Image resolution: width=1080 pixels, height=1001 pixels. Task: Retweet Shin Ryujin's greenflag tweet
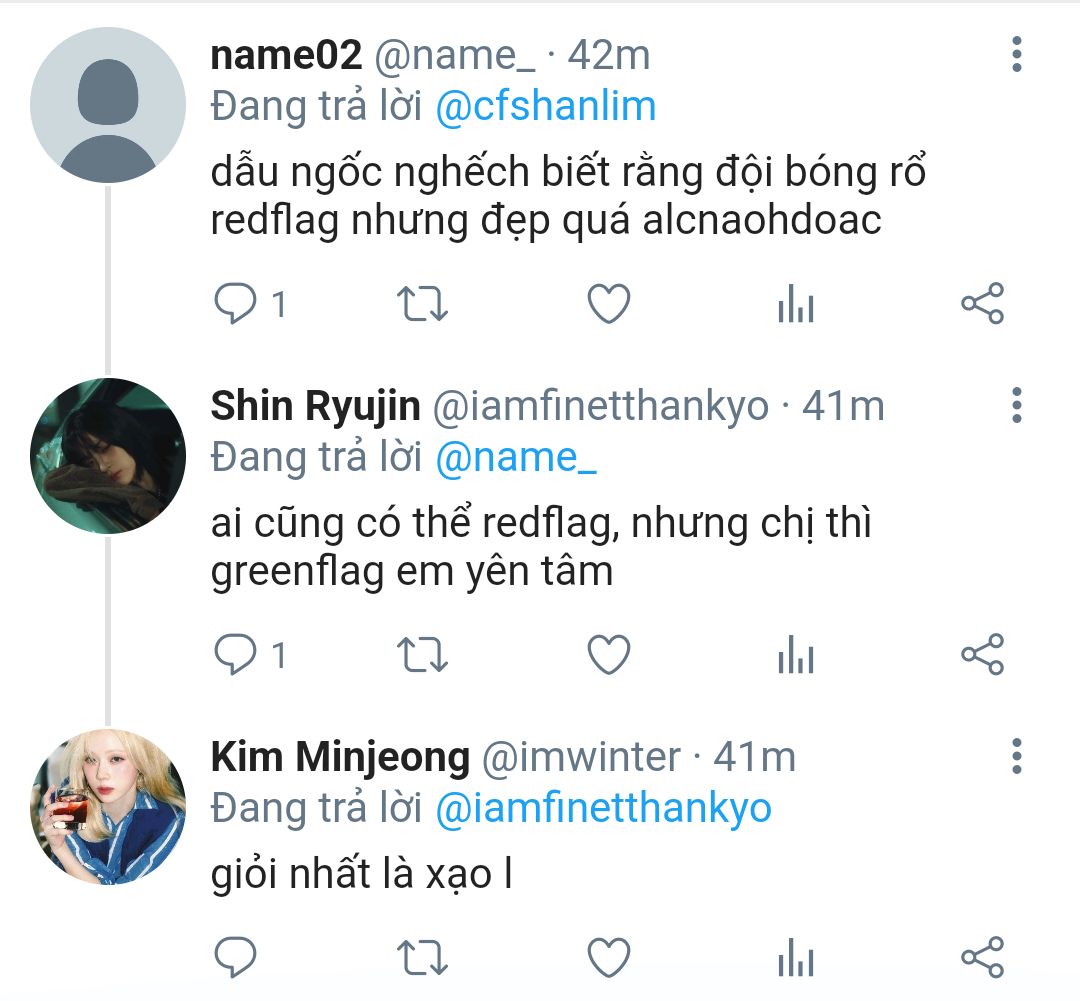[422, 655]
